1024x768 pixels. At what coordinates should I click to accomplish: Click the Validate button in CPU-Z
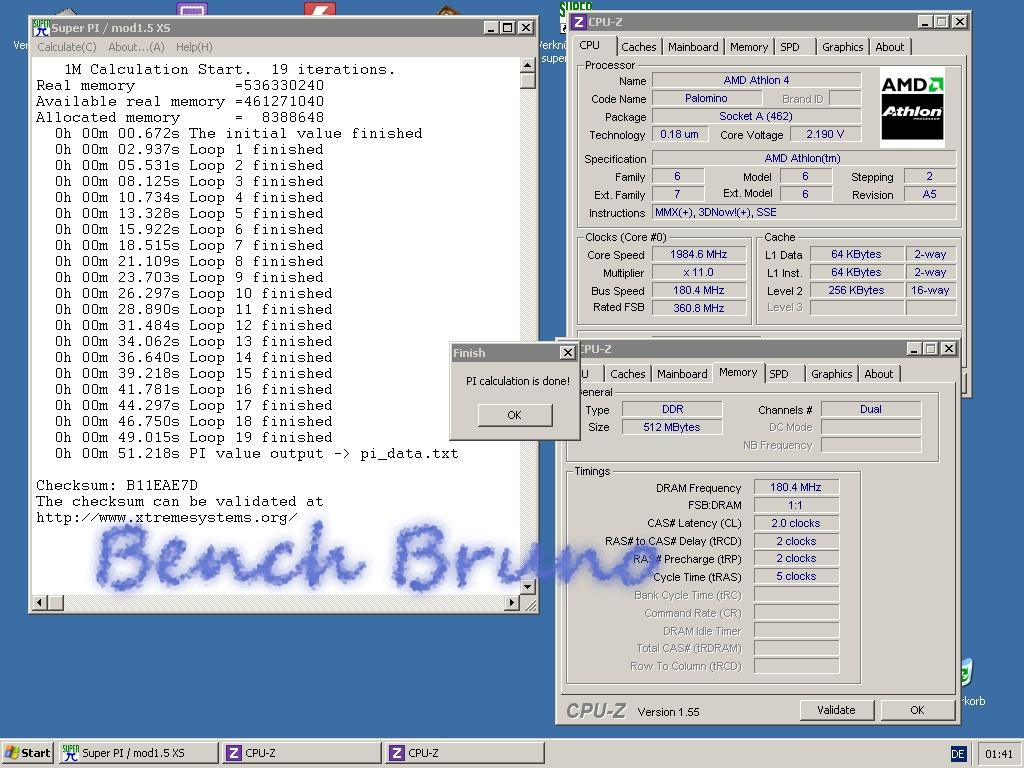tap(836, 710)
